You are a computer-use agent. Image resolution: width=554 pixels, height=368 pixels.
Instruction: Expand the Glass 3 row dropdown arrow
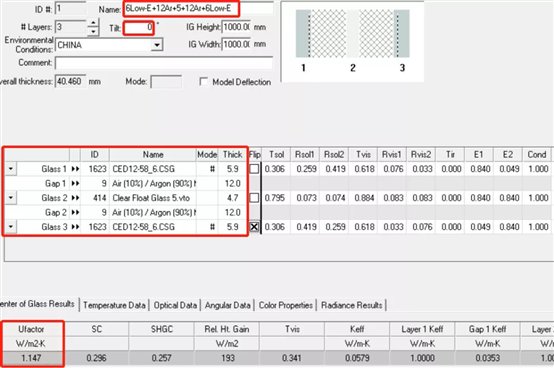pyautogui.click(x=11, y=227)
